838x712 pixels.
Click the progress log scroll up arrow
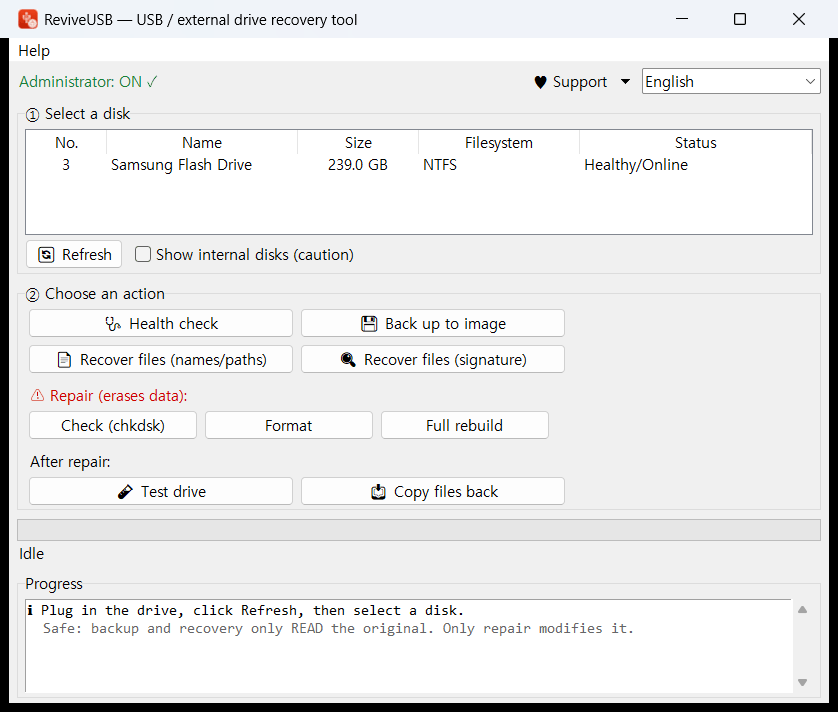click(x=802, y=610)
